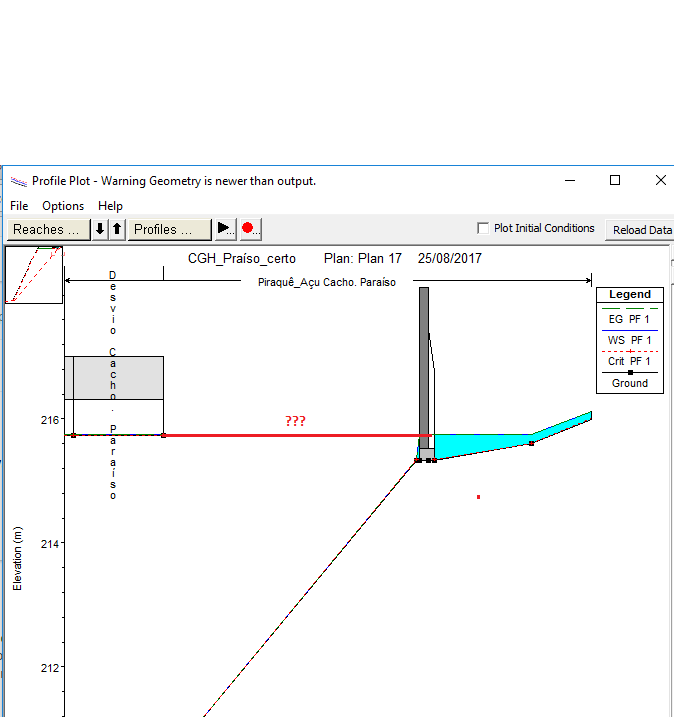
Task: Click the tall gray dam structure
Action: point(424,360)
